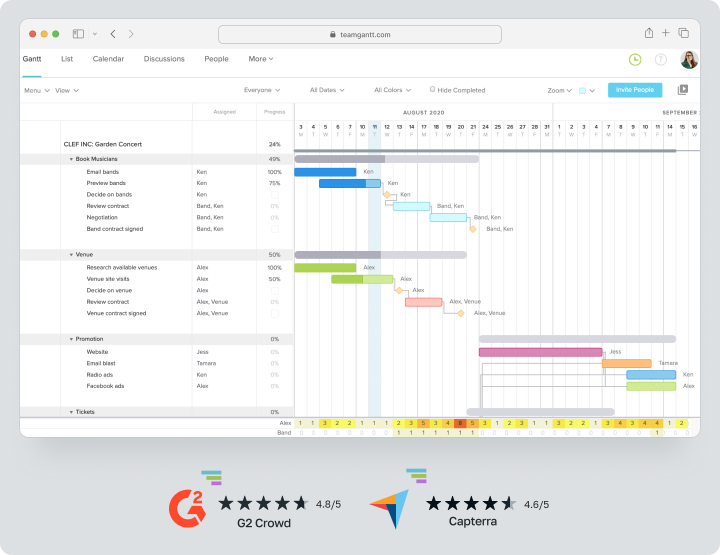
Task: Toggle the browser sidebar icon
Action: click(78, 34)
